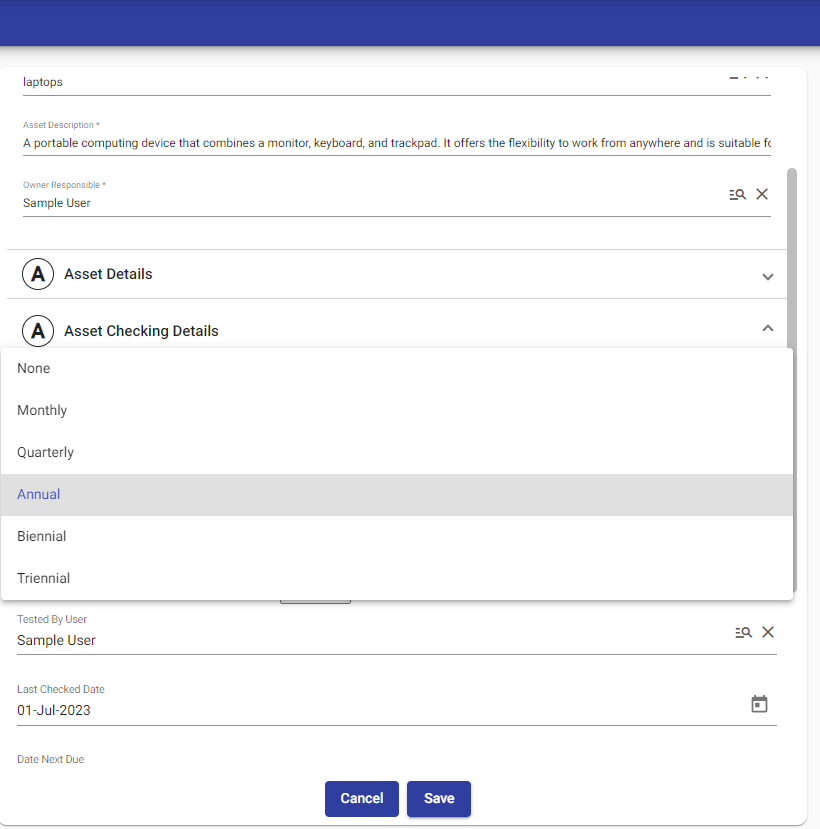Choose Biennial checking frequency
Viewport: 820px width, 829px height.
click(42, 537)
